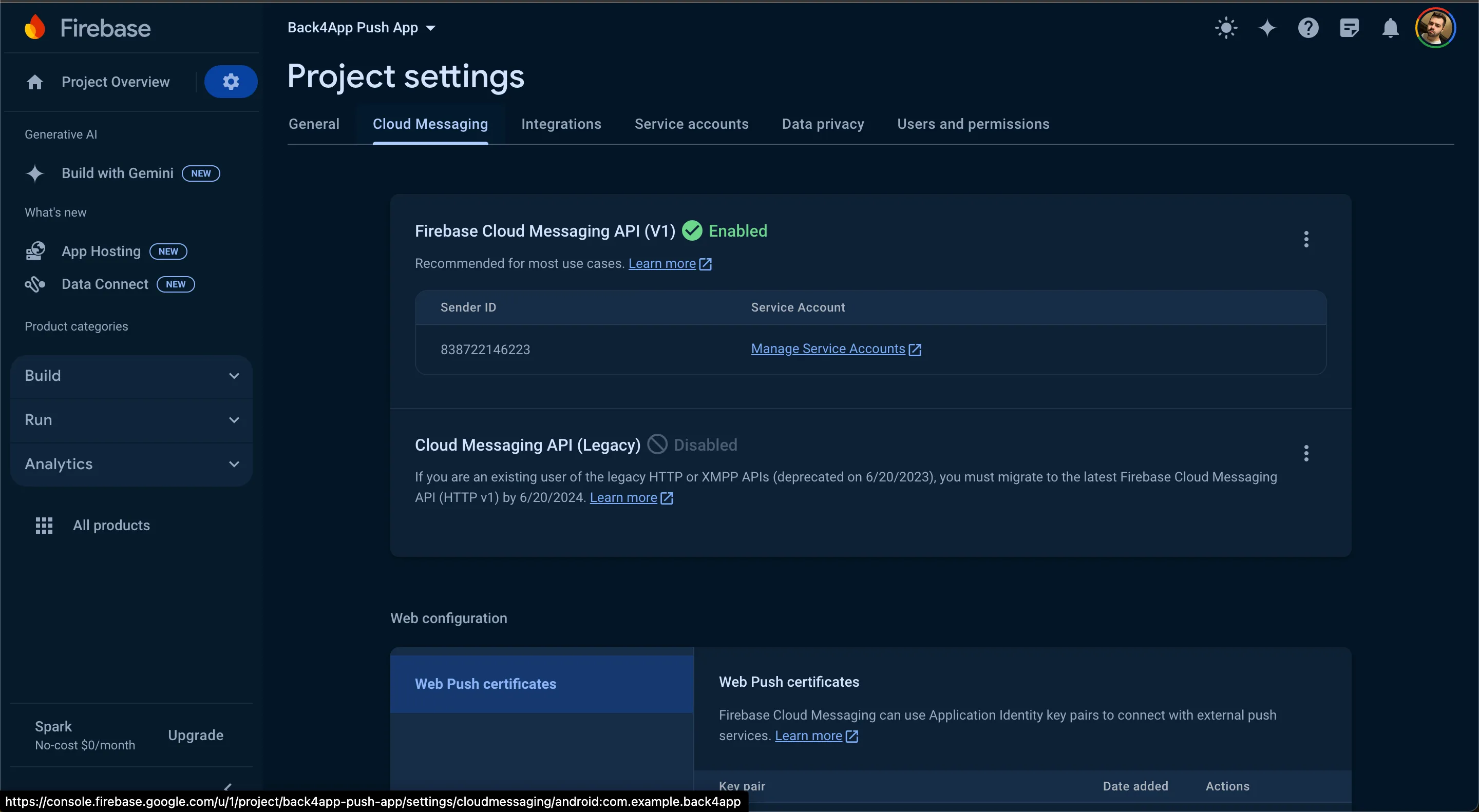The image size is (1479, 812).
Task: Click Learn more under Legacy API description
Action: coord(623,497)
